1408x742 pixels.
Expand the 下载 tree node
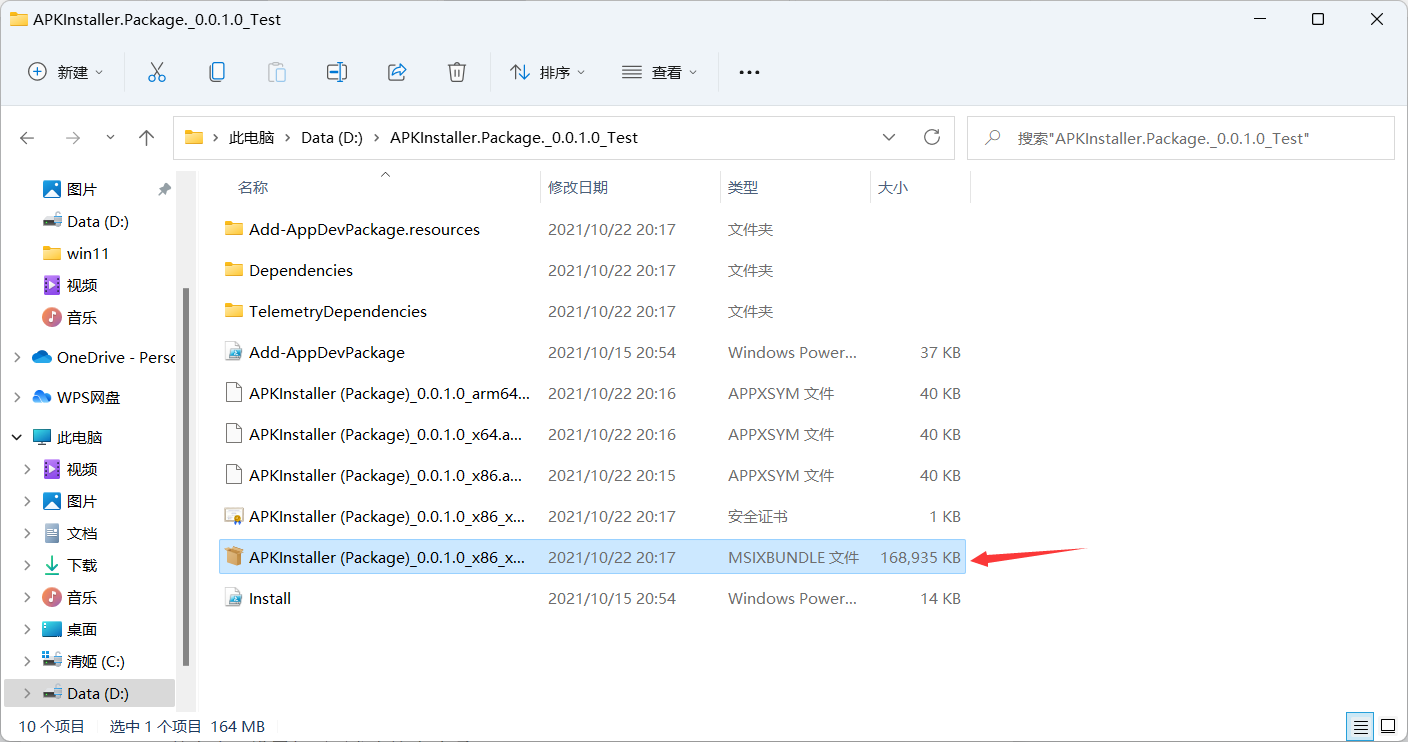pos(28,565)
